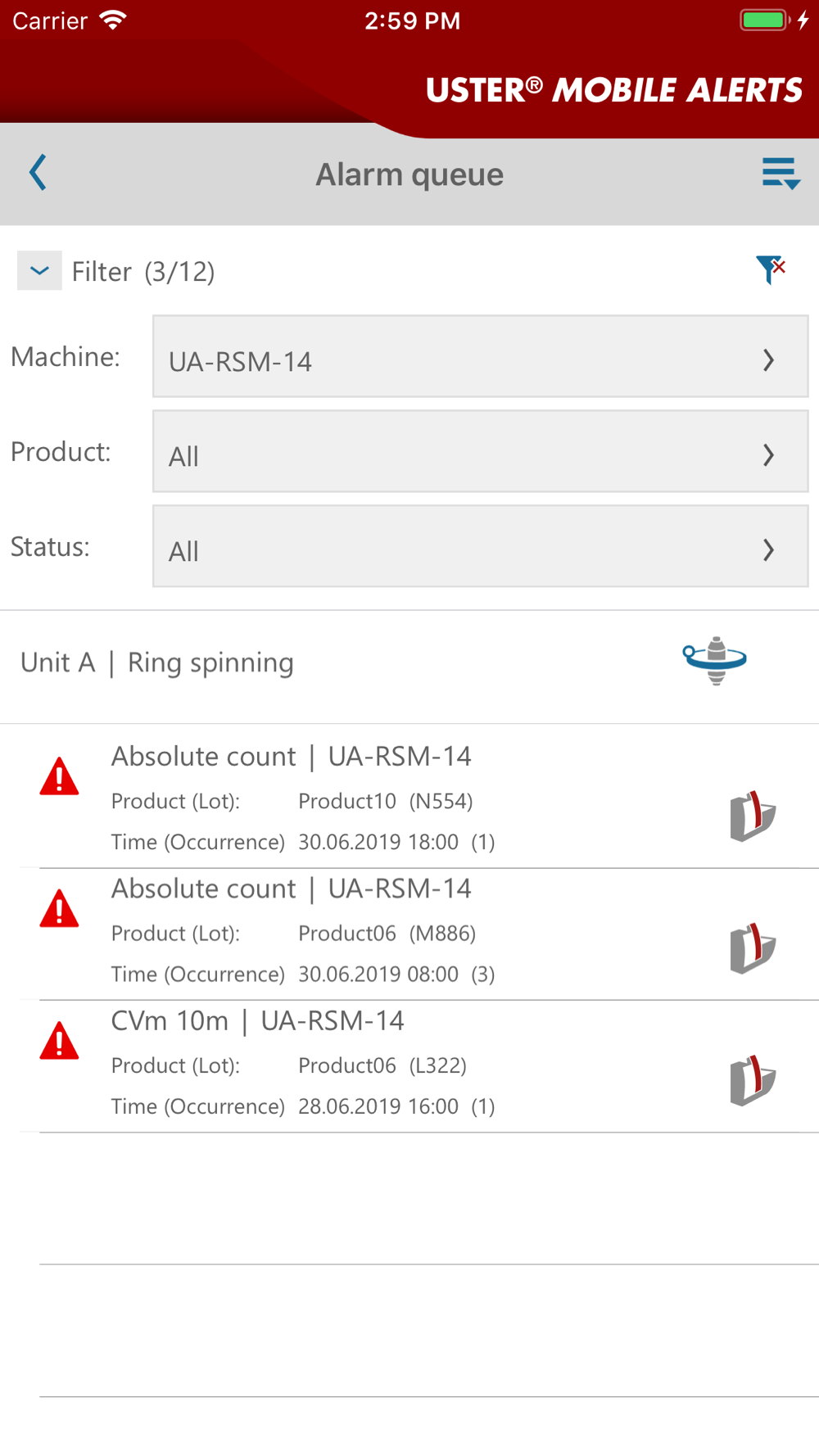Open logbook icon for CVm 10m alarm
This screenshot has height=1456, width=819.
(x=752, y=1081)
